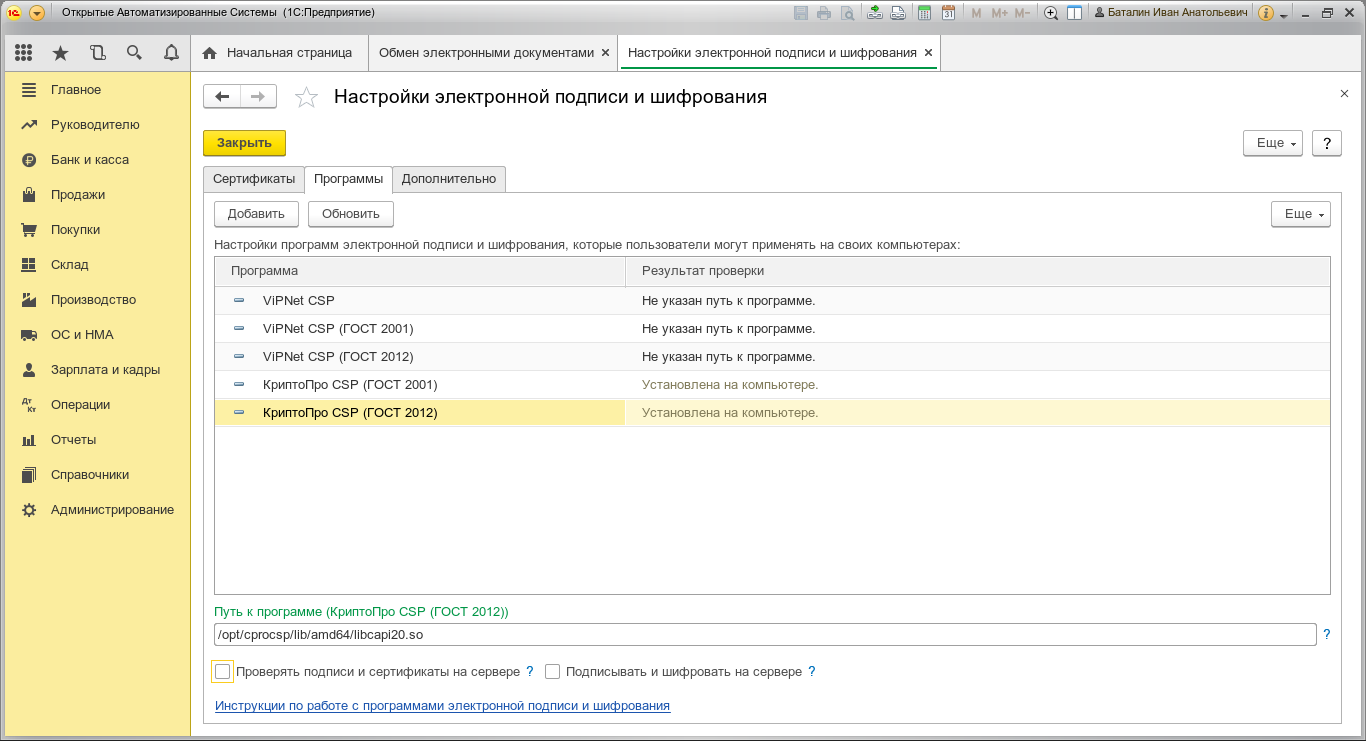Open the sections menu grid icon
Image resolution: width=1366 pixels, height=741 pixels.
(23, 52)
